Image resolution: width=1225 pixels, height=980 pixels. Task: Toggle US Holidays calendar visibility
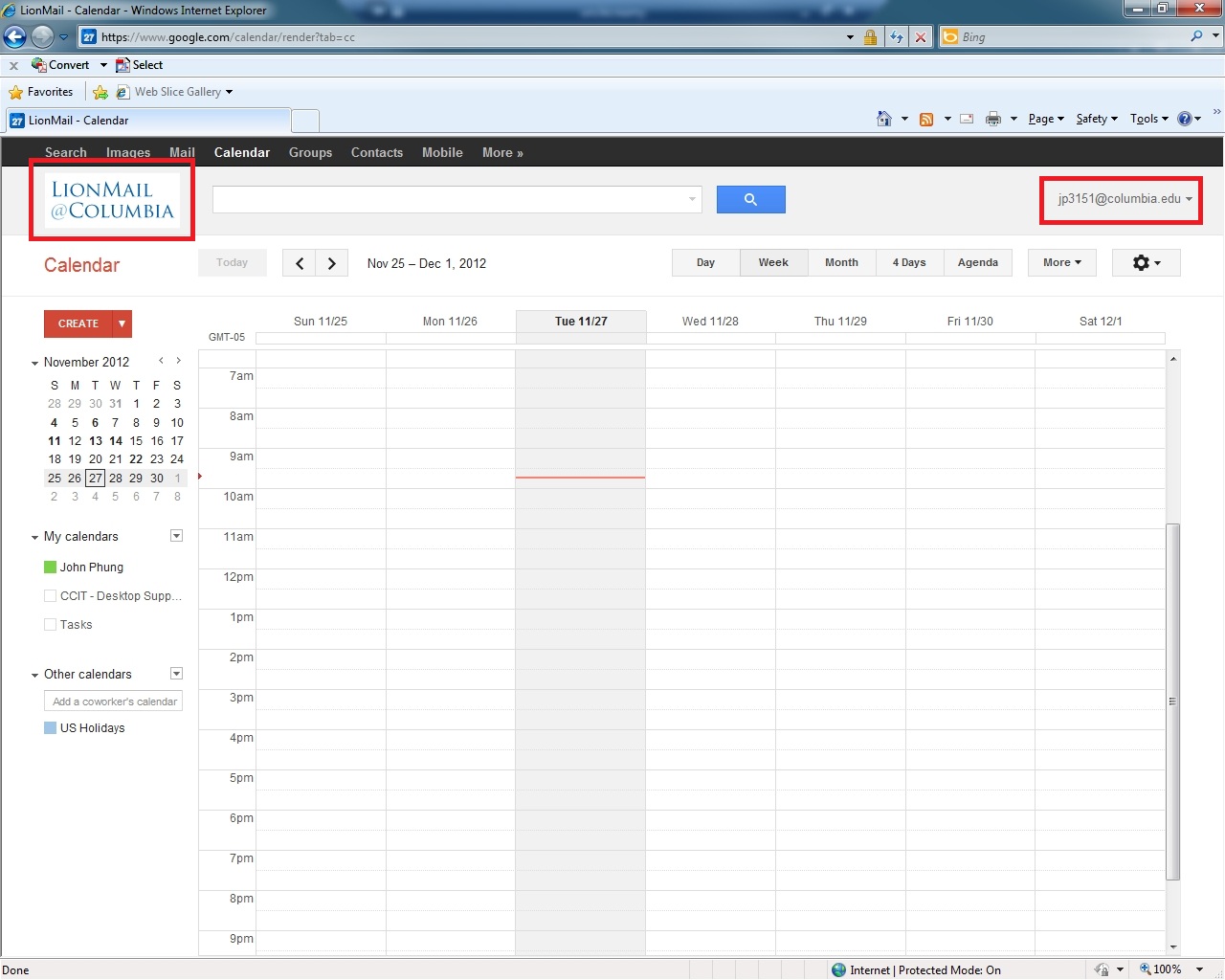click(51, 727)
